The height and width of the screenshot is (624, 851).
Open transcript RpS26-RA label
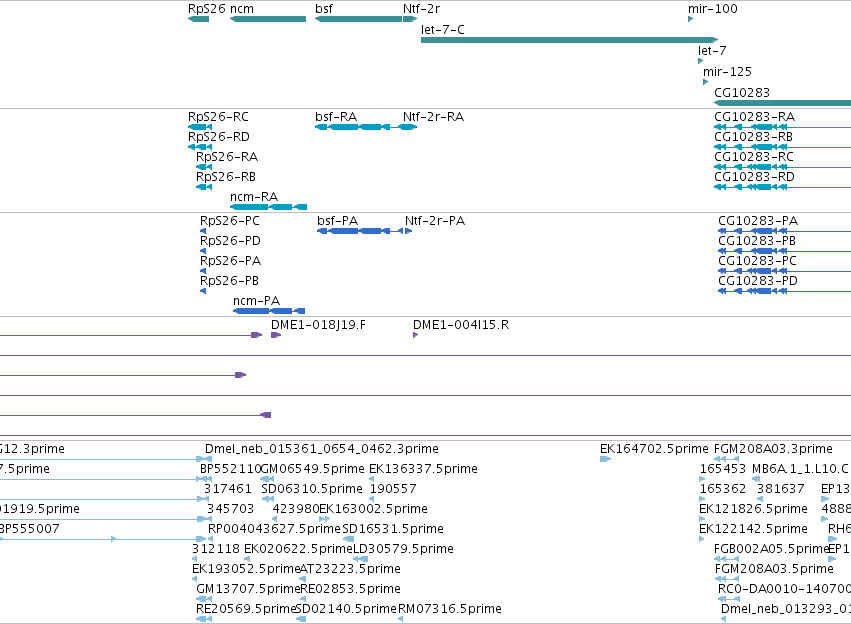tap(227, 157)
